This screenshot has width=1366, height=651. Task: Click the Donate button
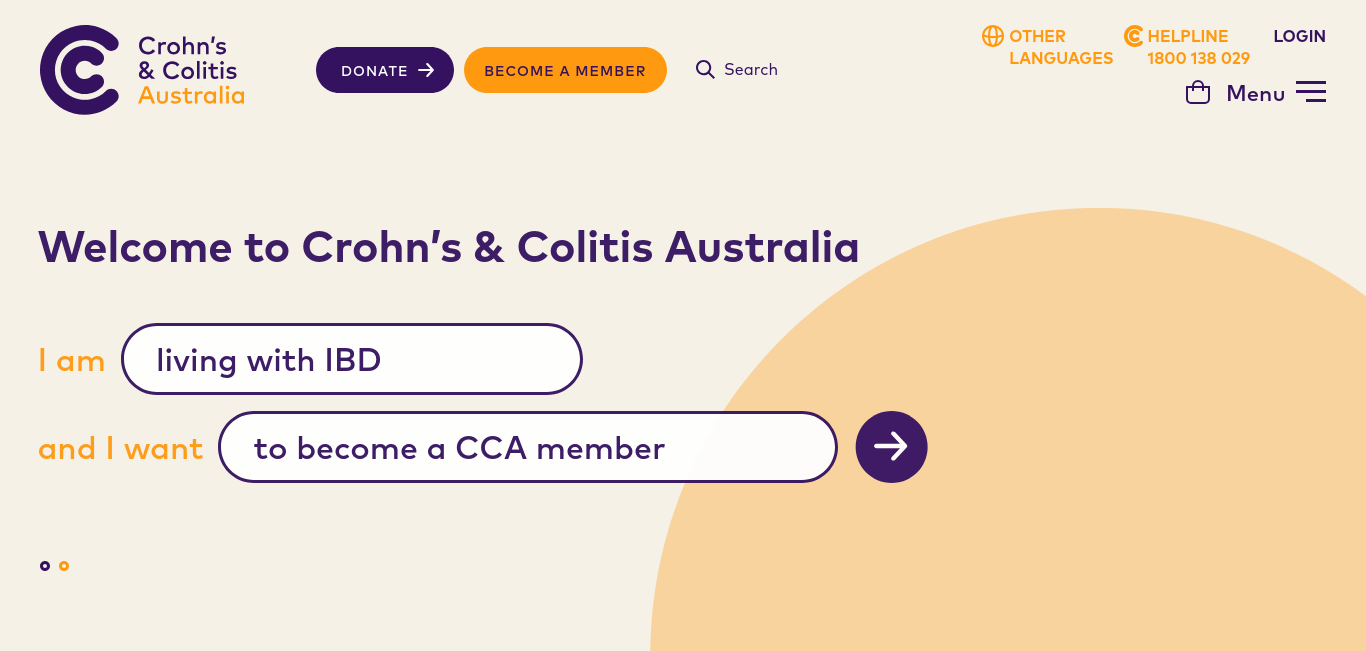(x=385, y=70)
